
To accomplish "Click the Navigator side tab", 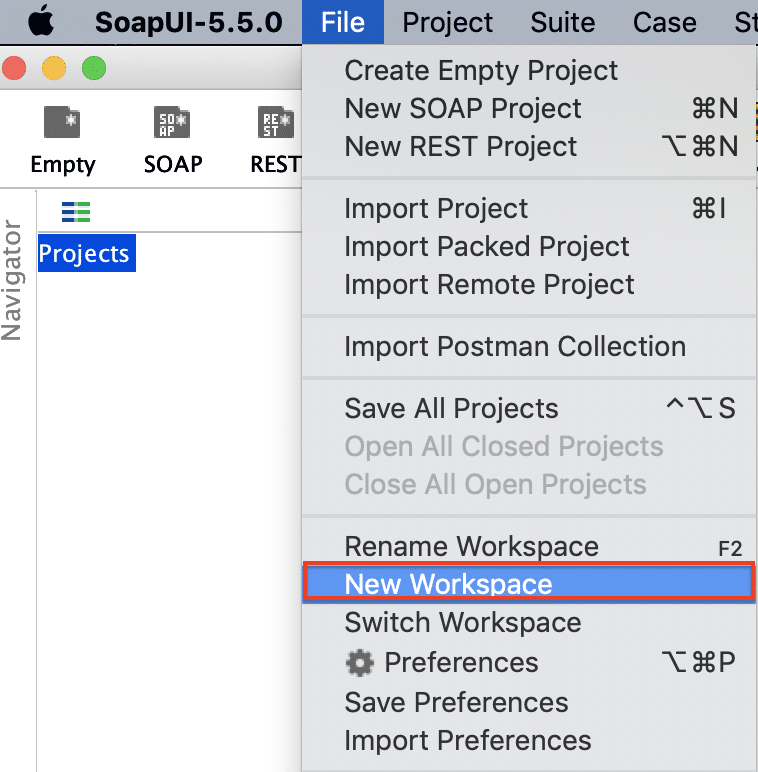I will (x=12, y=281).
